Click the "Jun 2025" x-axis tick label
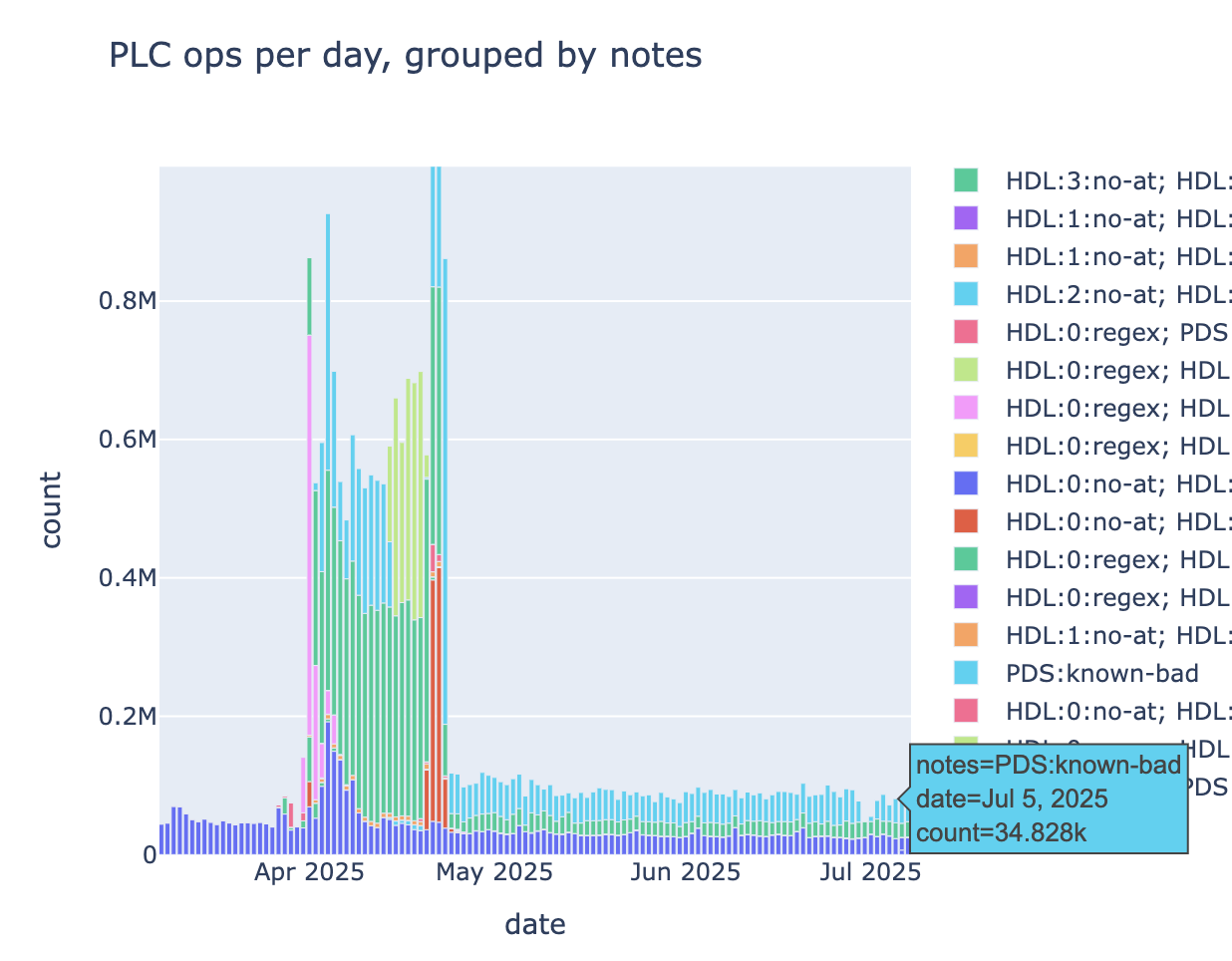1232x961 pixels. (685, 873)
